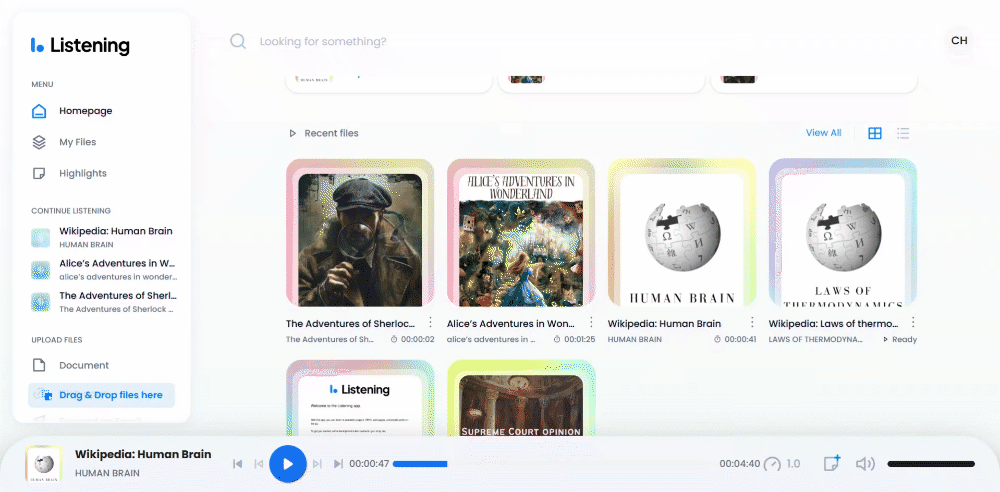Mute audio with the speaker icon

coord(865,464)
